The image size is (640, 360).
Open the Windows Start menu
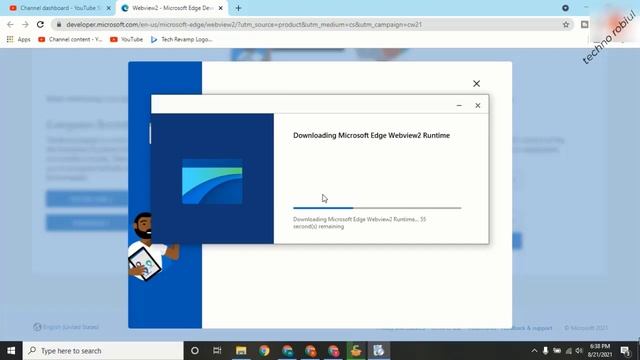tap(11, 351)
